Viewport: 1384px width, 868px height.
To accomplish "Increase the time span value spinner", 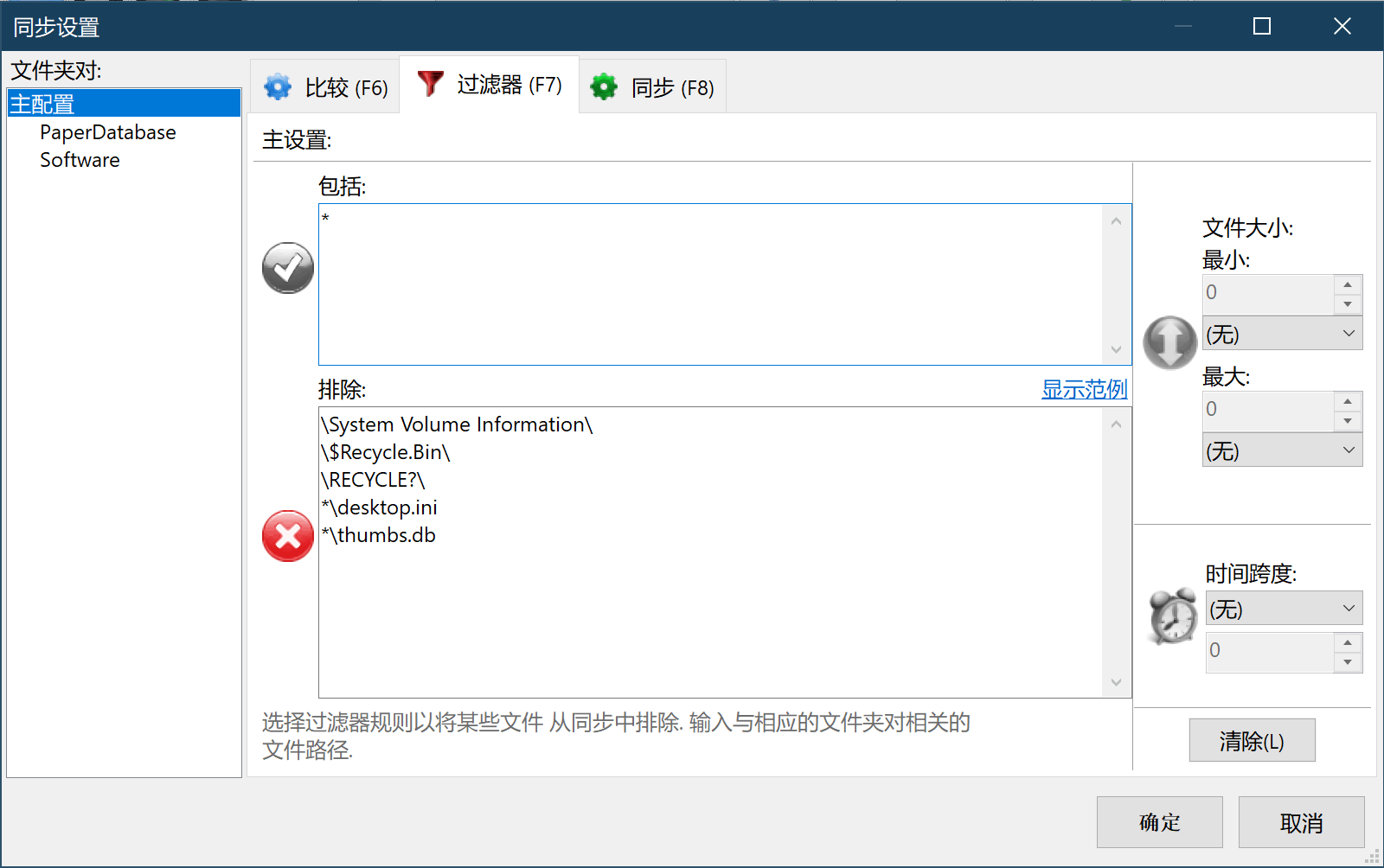I will (1348, 642).
